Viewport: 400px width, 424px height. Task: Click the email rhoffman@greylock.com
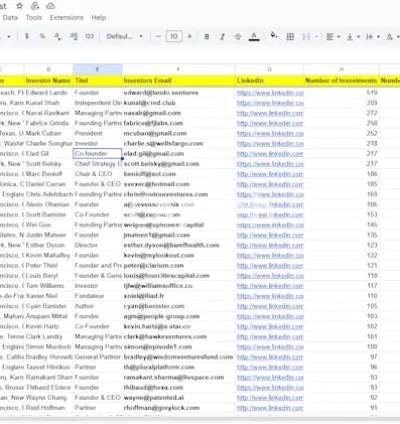(x=162, y=408)
